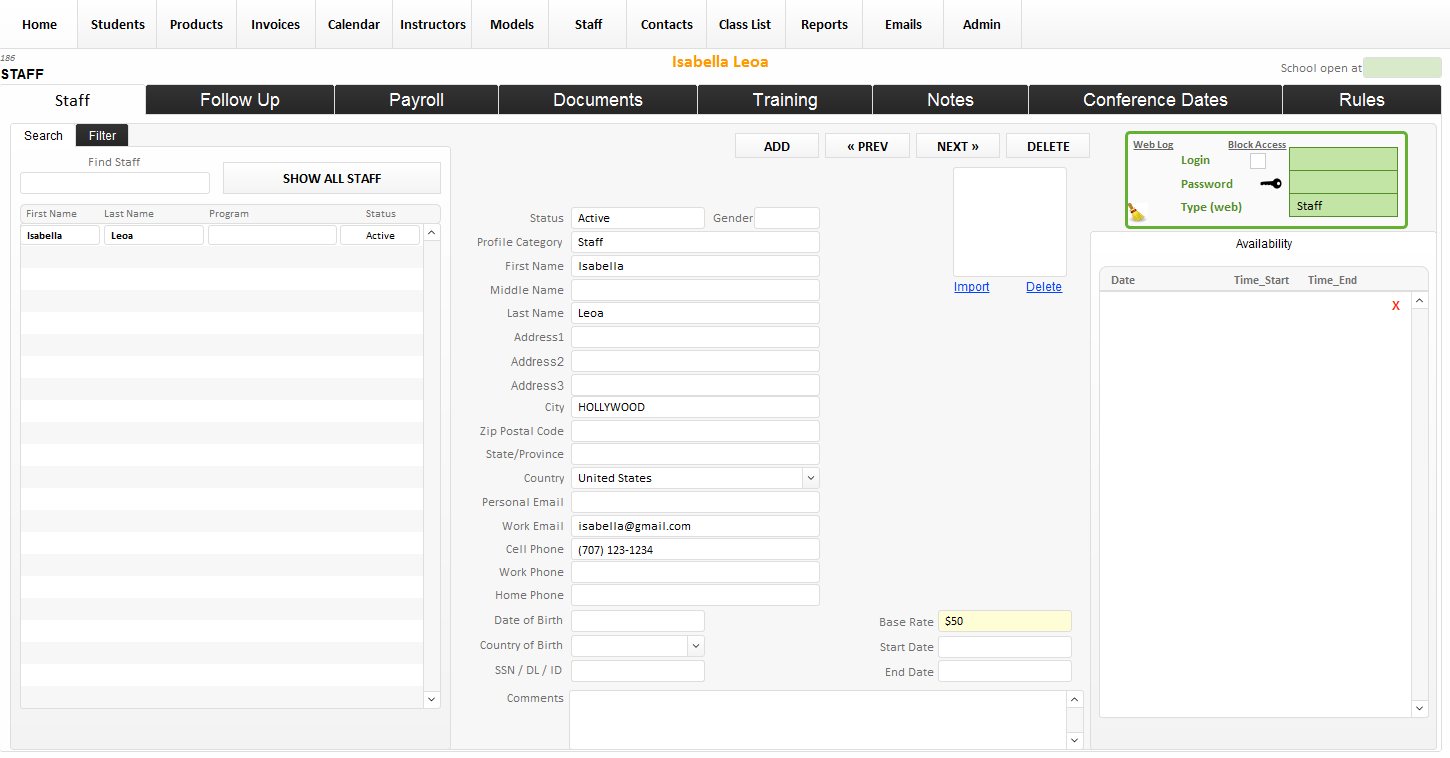Click the Start Date field

(1004, 647)
